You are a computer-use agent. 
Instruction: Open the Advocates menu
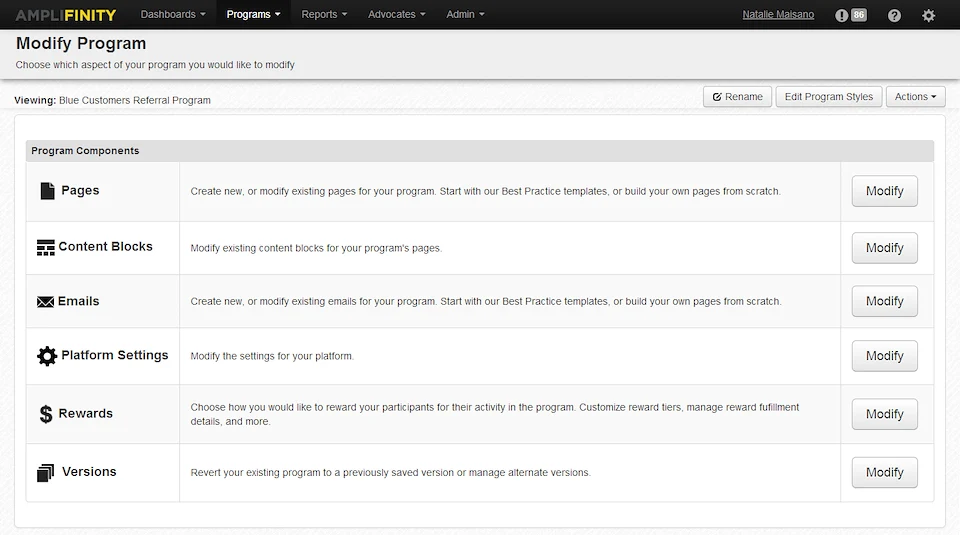pos(396,15)
